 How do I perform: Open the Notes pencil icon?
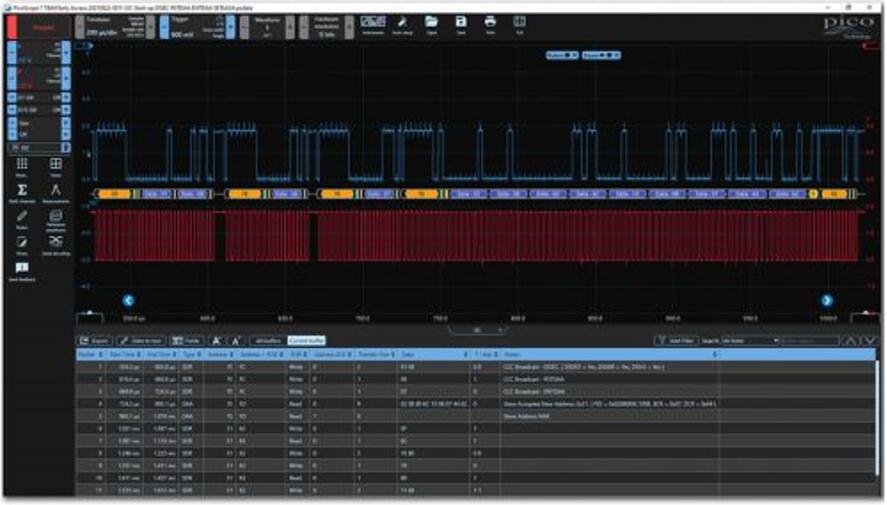pos(22,245)
